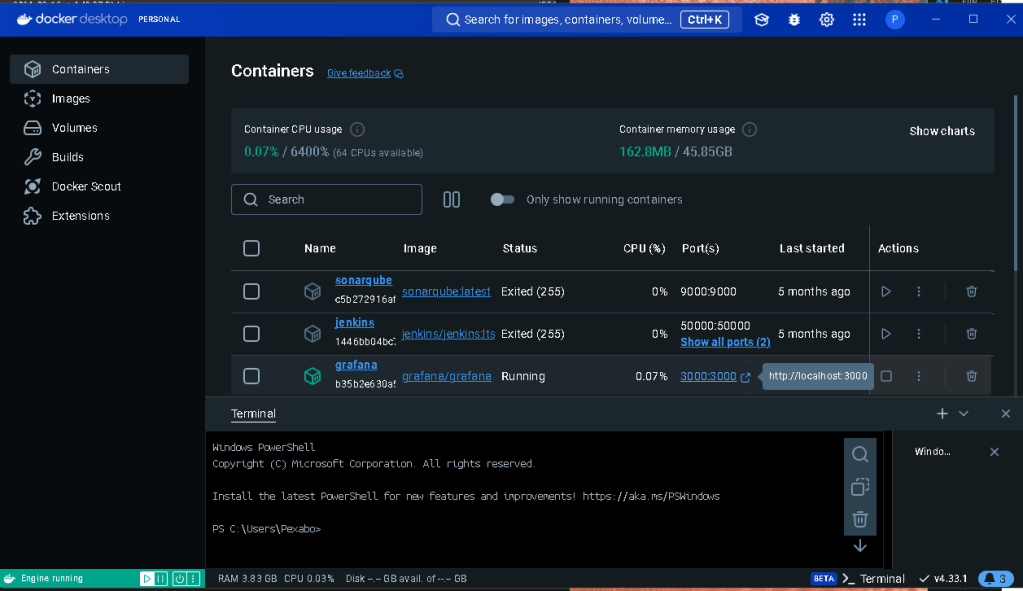Click the engine power icon
1023x591 pixels.
(179, 579)
